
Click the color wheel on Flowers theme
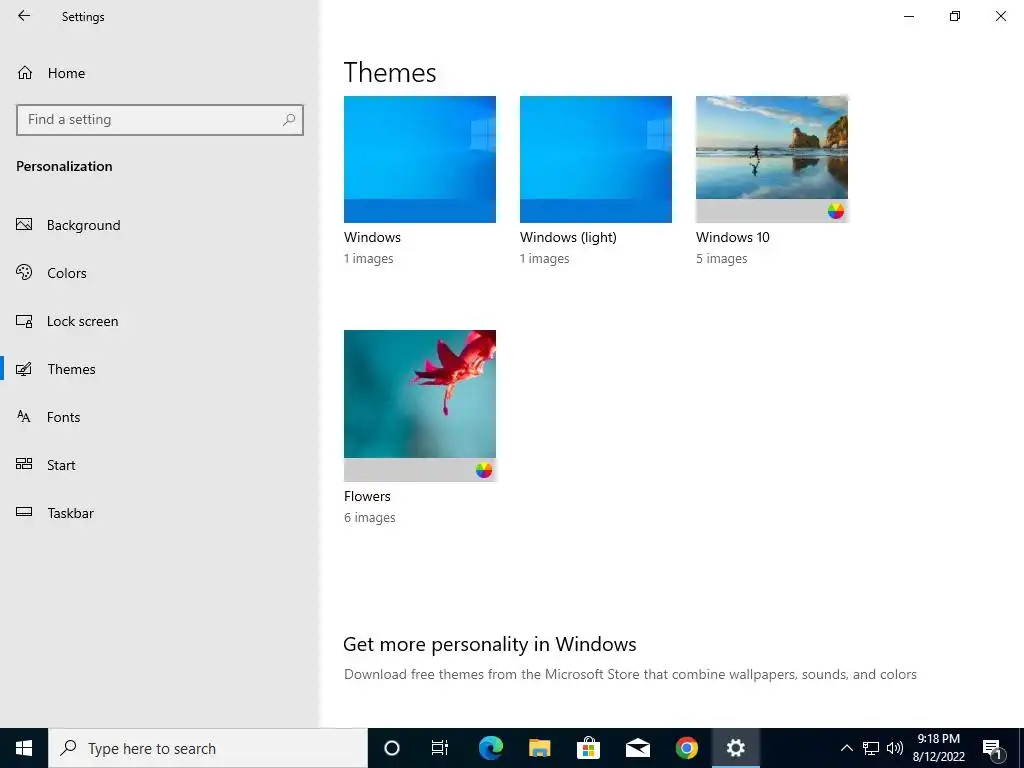(484, 470)
